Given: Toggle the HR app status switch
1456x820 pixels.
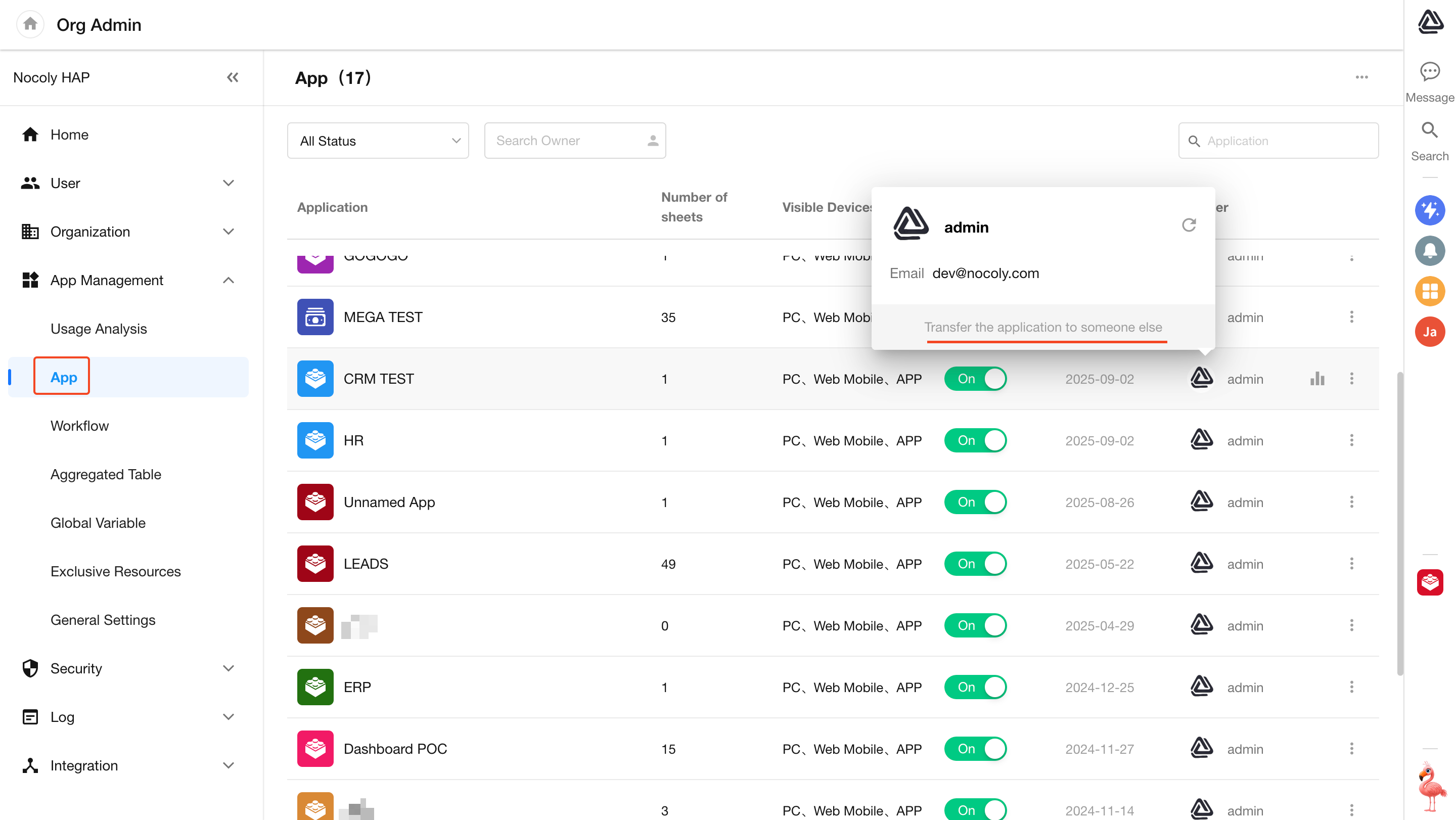Looking at the screenshot, I should pos(975,440).
